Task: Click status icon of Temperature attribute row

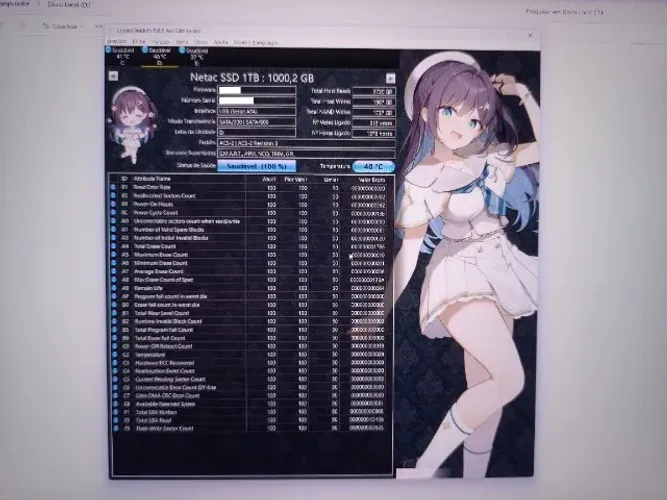Action: [115, 354]
